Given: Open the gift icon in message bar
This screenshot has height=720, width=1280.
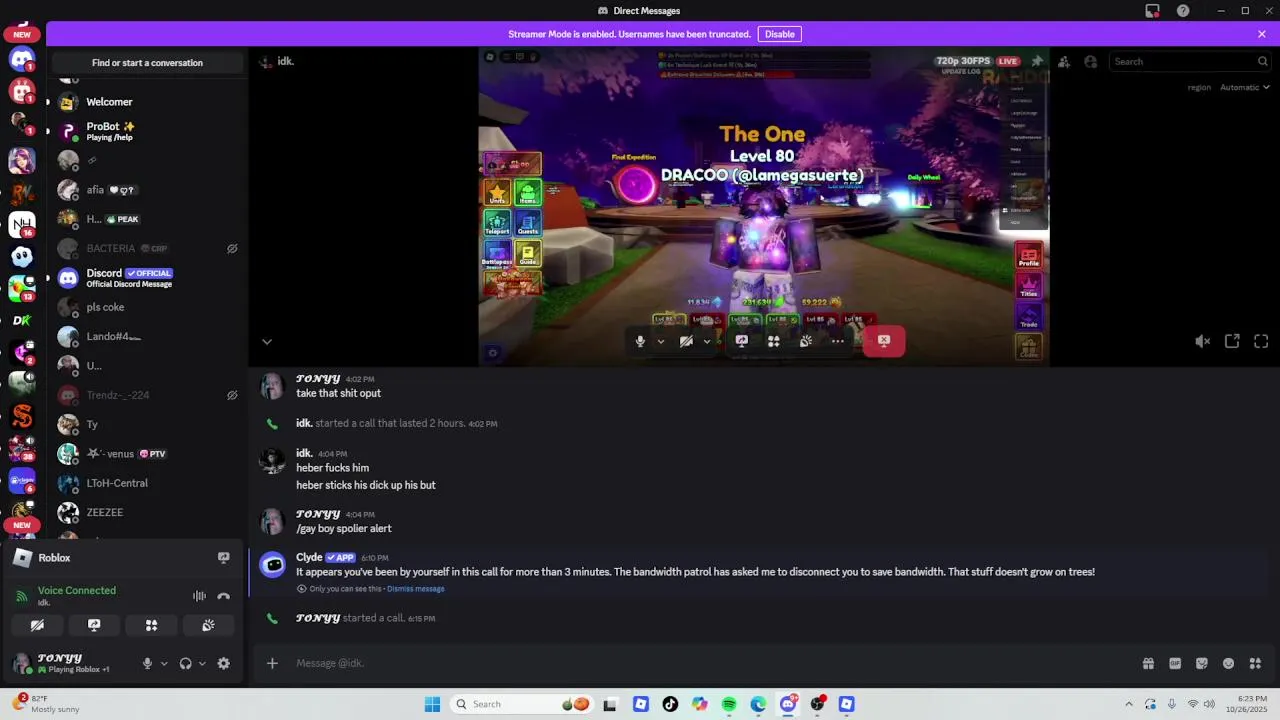Looking at the screenshot, I should pos(1148,663).
